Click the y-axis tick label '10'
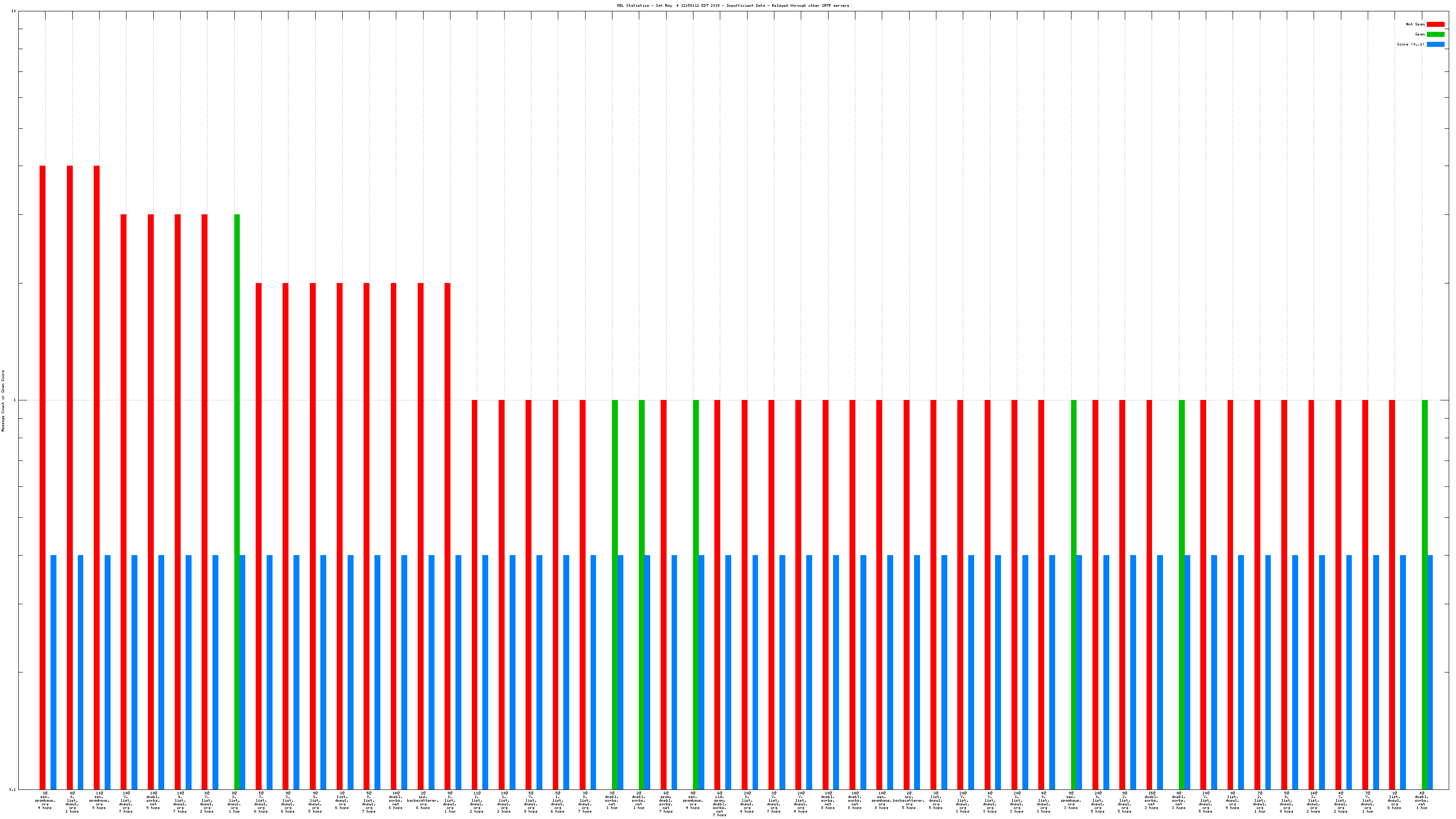Image resolution: width=1456 pixels, height=819 pixels. coord(13,11)
